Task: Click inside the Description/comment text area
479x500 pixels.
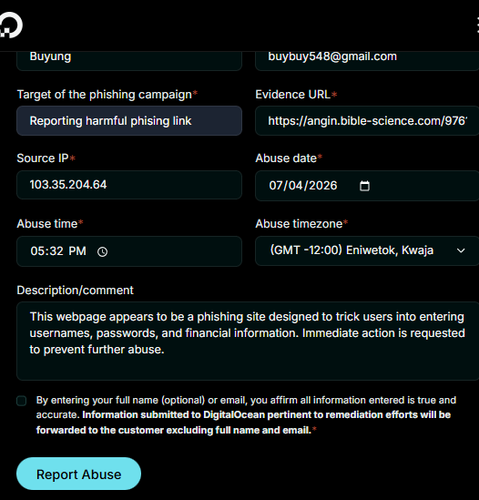Action: (248, 341)
